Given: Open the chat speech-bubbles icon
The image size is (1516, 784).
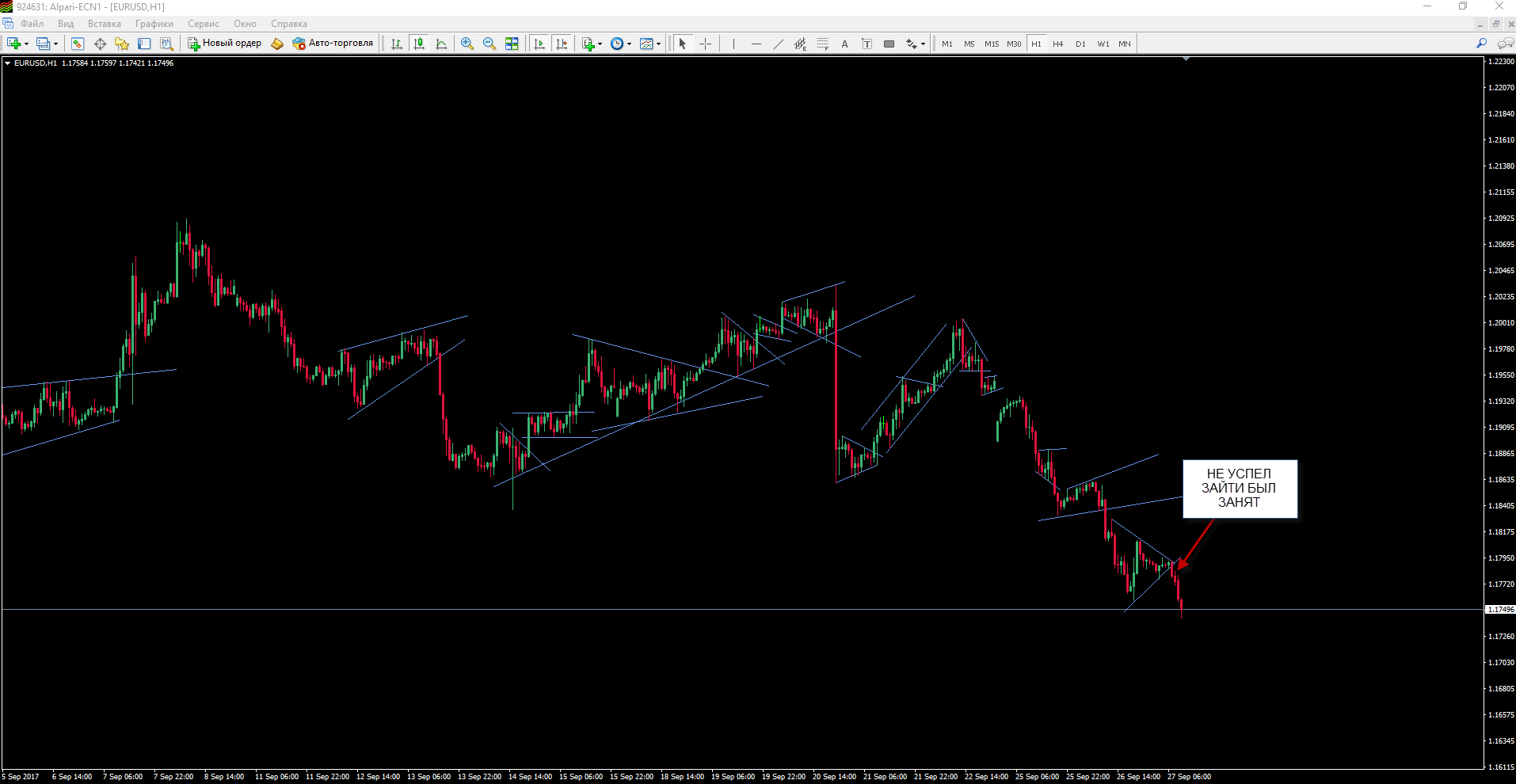Looking at the screenshot, I should (1505, 44).
